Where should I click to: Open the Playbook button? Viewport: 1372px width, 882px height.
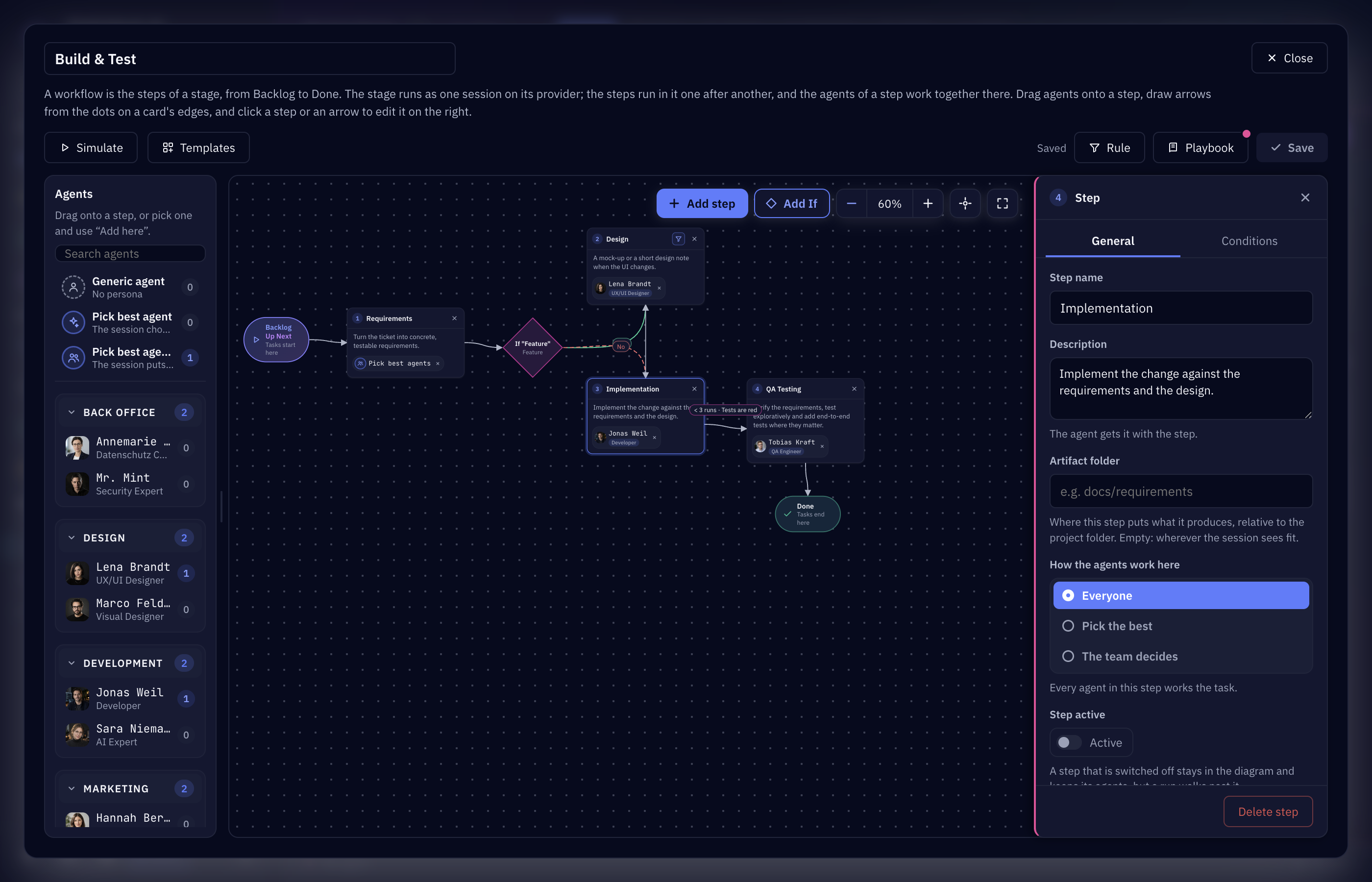(x=1200, y=148)
